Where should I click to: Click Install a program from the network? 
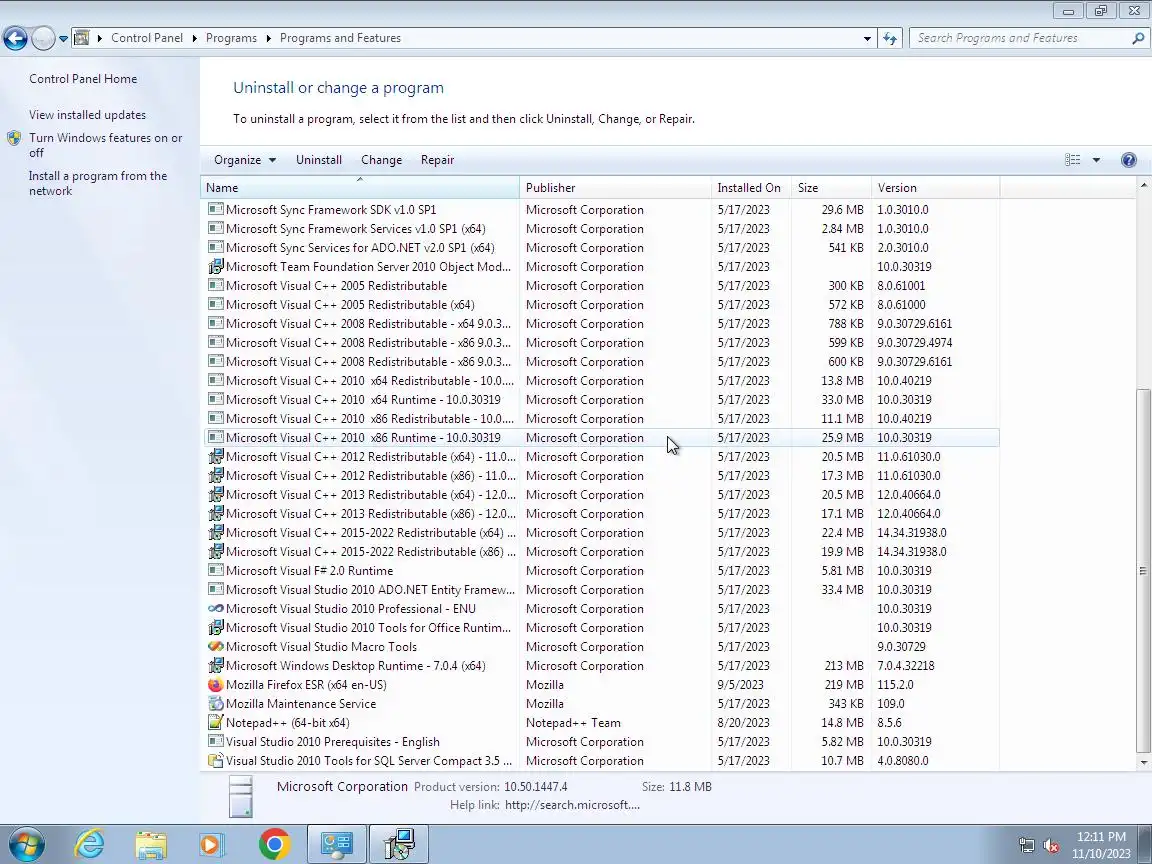pyautogui.click(x=98, y=184)
